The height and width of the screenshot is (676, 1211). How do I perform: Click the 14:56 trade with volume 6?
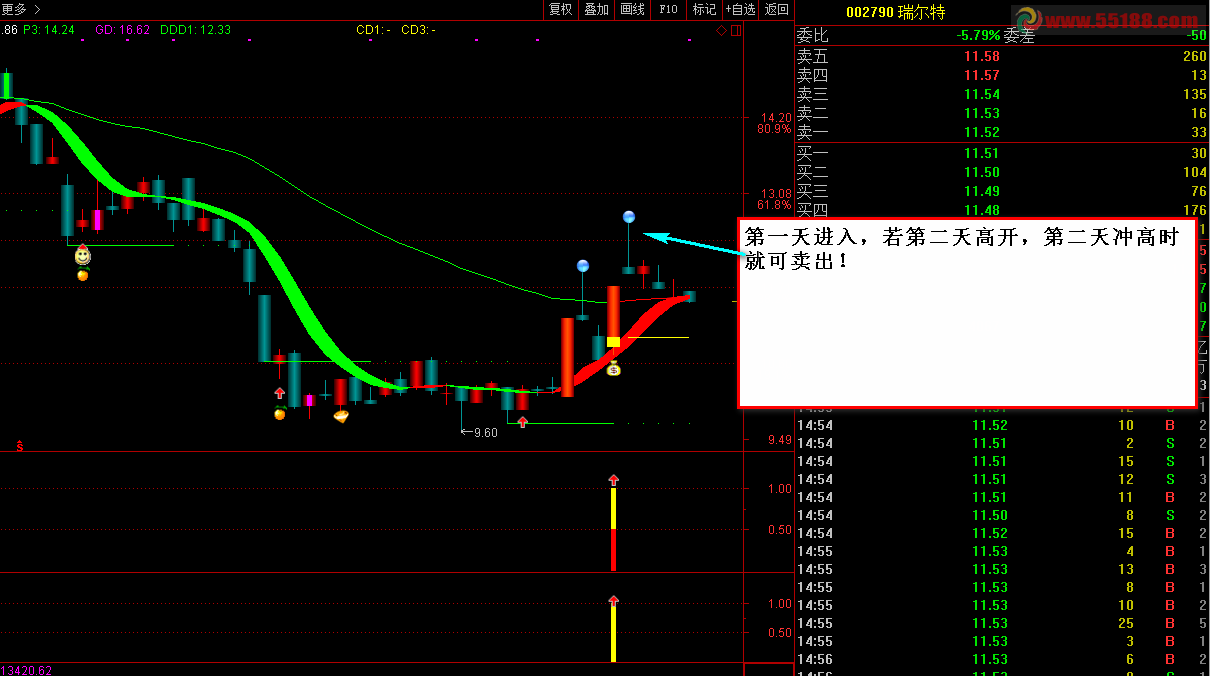[x=1002, y=659]
